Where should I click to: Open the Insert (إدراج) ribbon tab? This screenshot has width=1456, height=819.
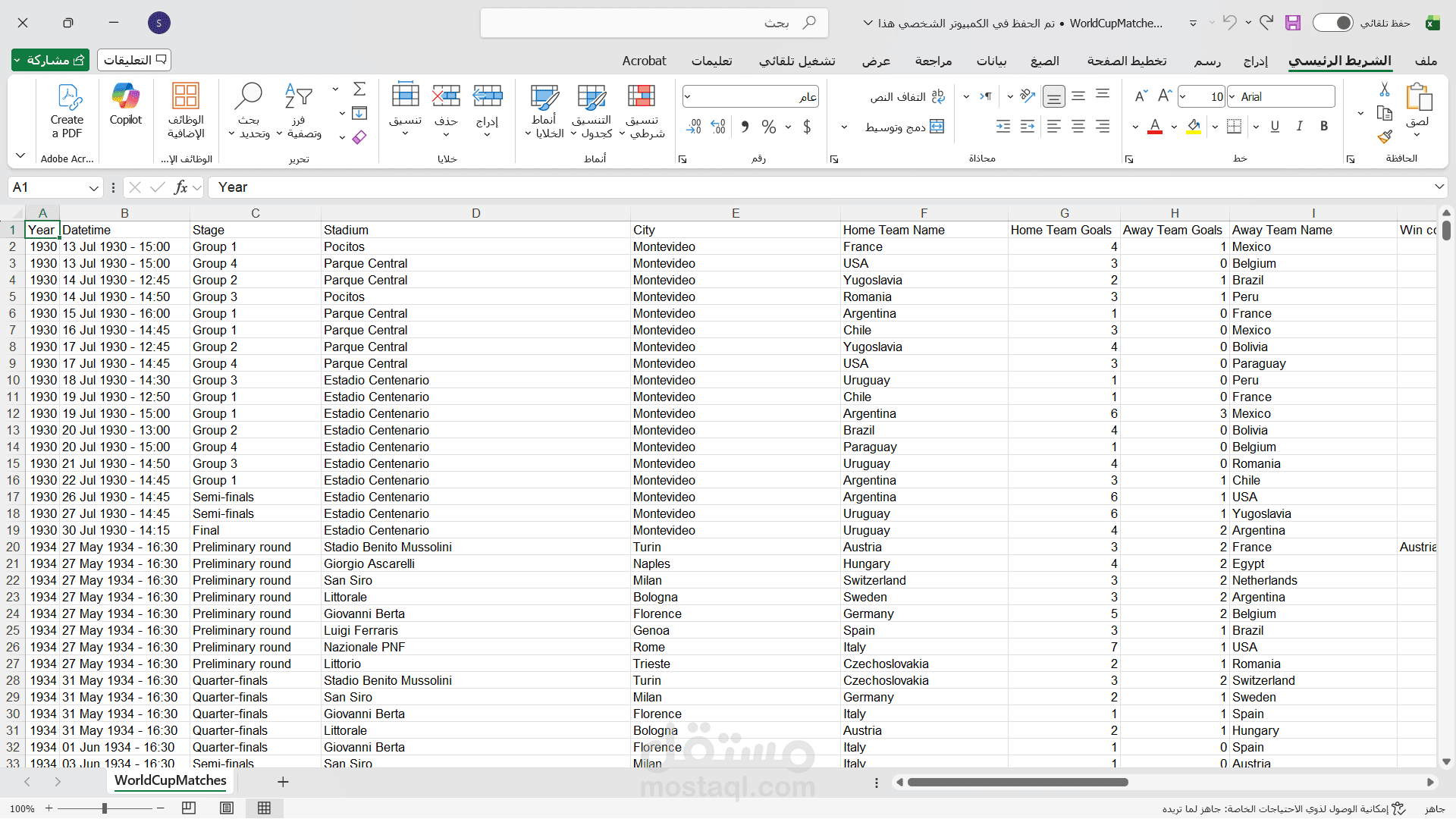1255,61
